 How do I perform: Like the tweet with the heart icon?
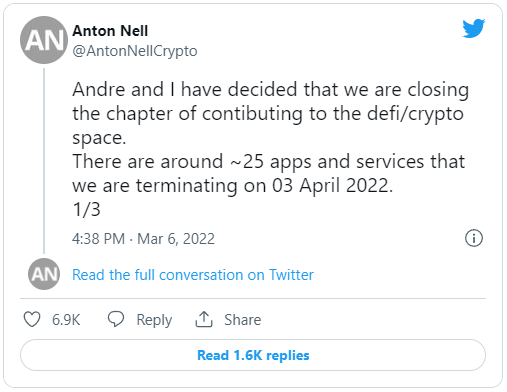point(32,319)
